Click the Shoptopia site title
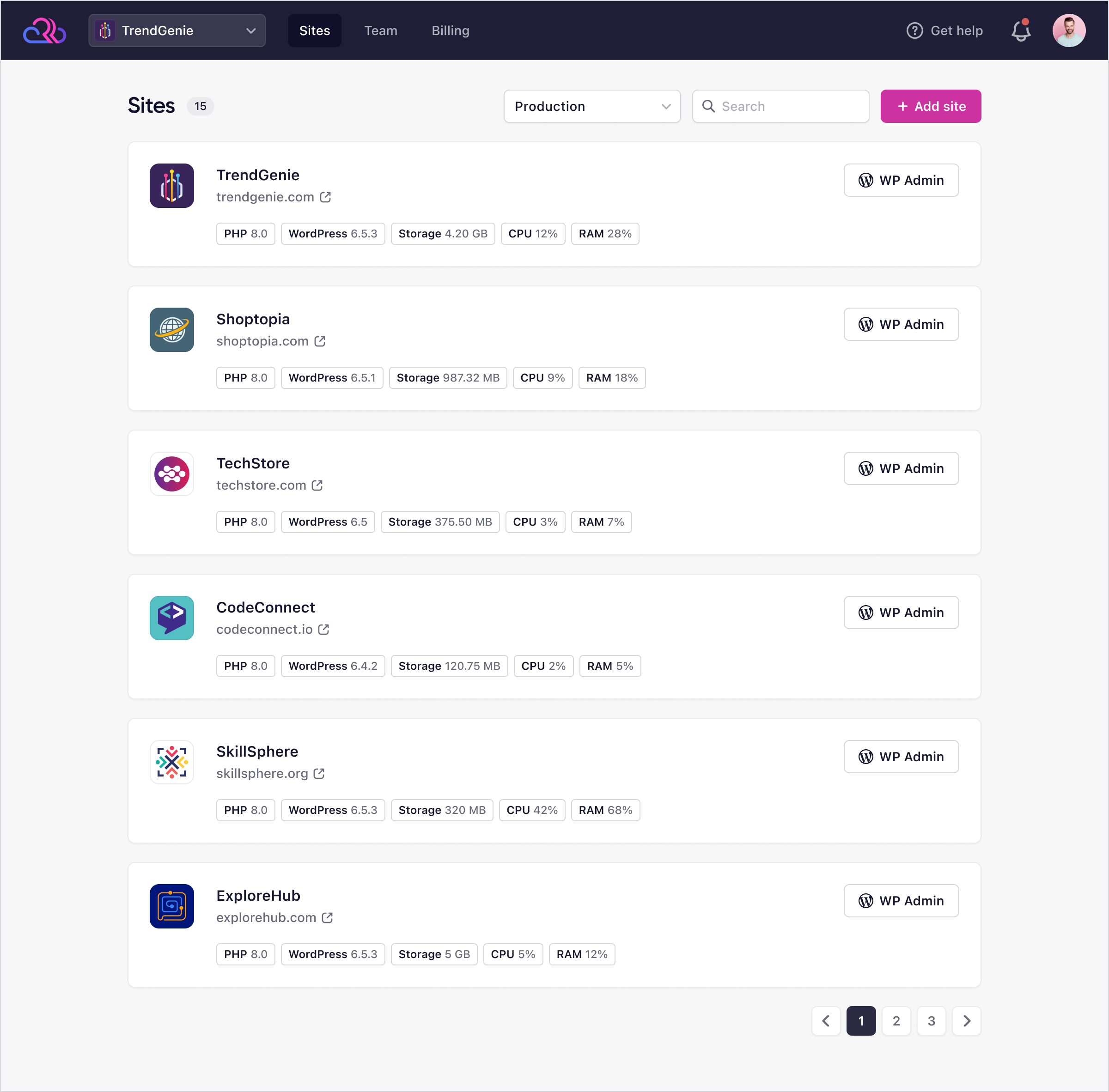 252,319
